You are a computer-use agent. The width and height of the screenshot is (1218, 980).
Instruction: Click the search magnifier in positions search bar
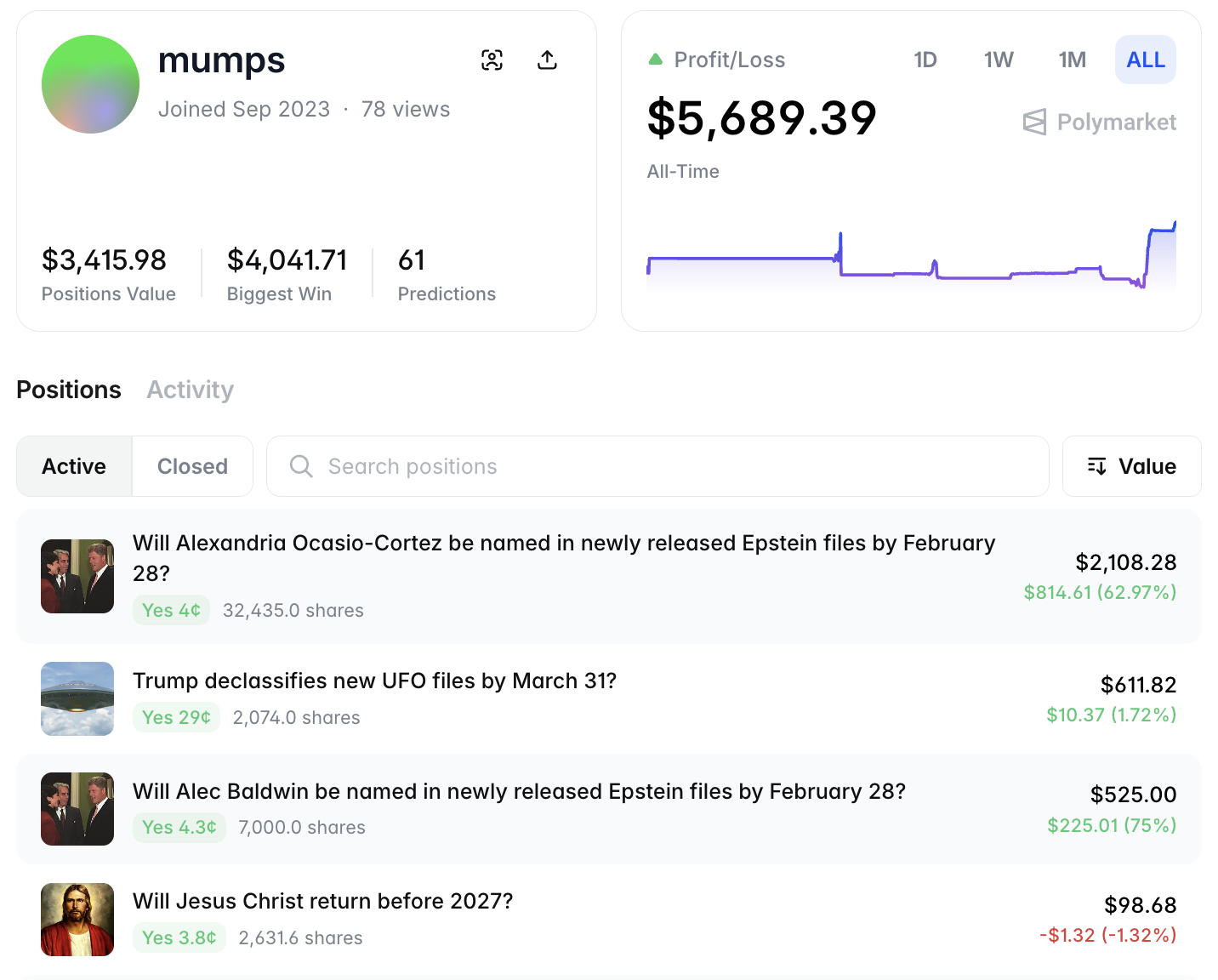[301, 466]
